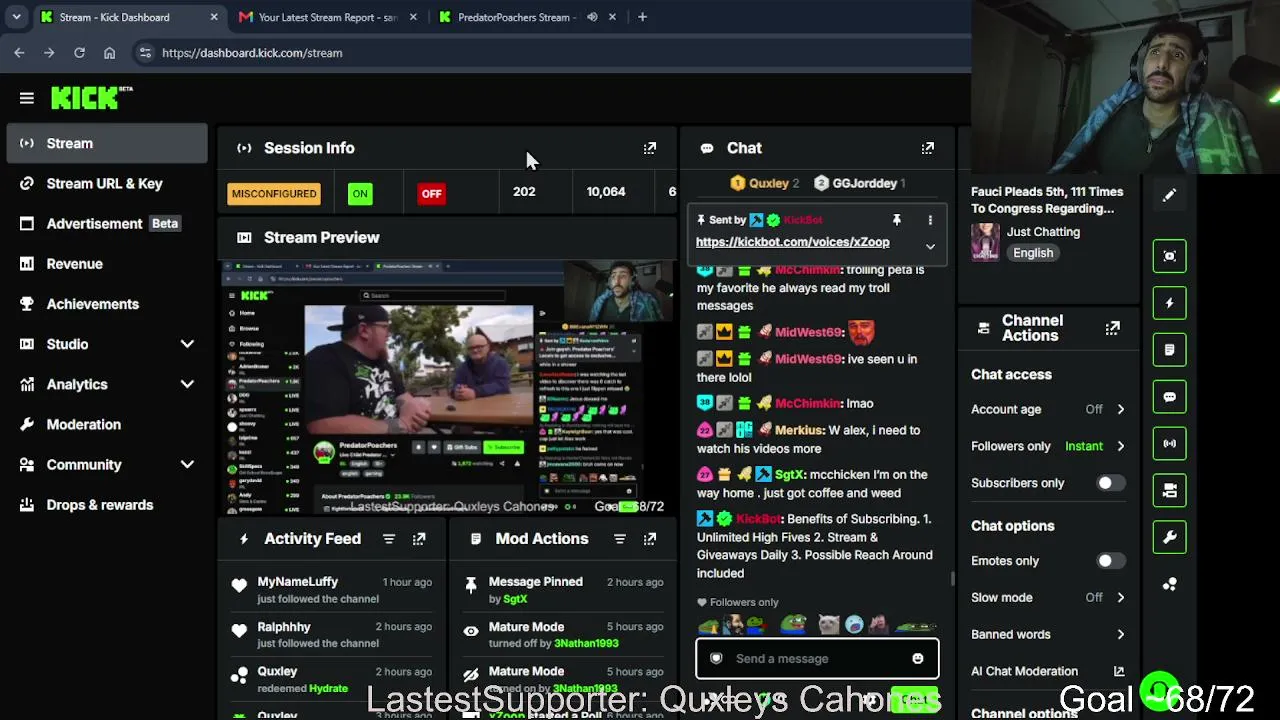The width and height of the screenshot is (1280, 720).
Task: Toggle the camera channel actions widget icon
Action: 1169,490
